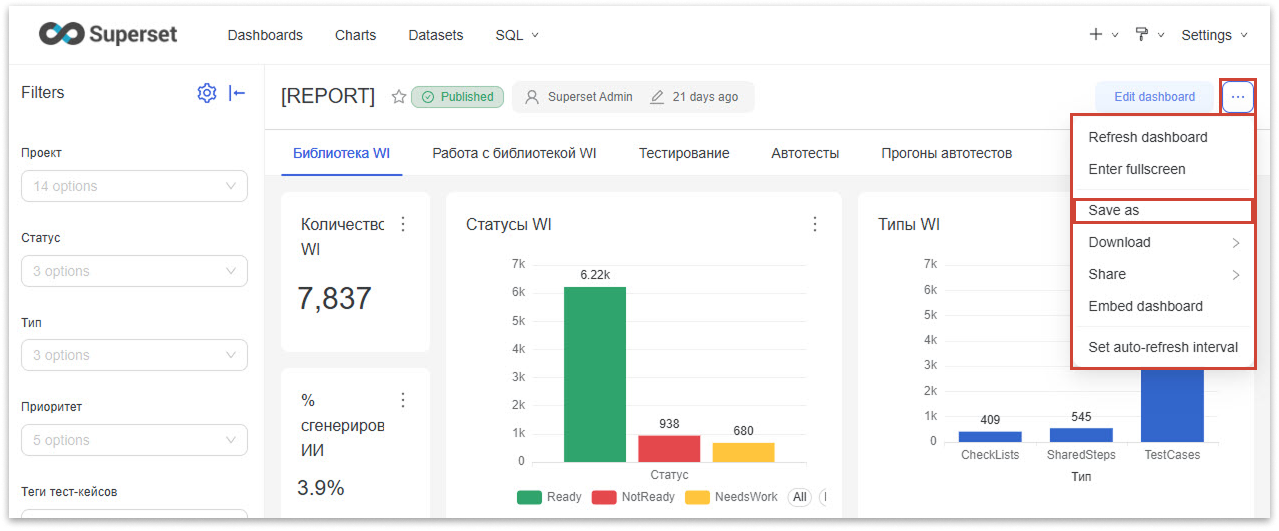Switch to the Библиотека WI tab
1279x531 pixels.
[x=341, y=153]
